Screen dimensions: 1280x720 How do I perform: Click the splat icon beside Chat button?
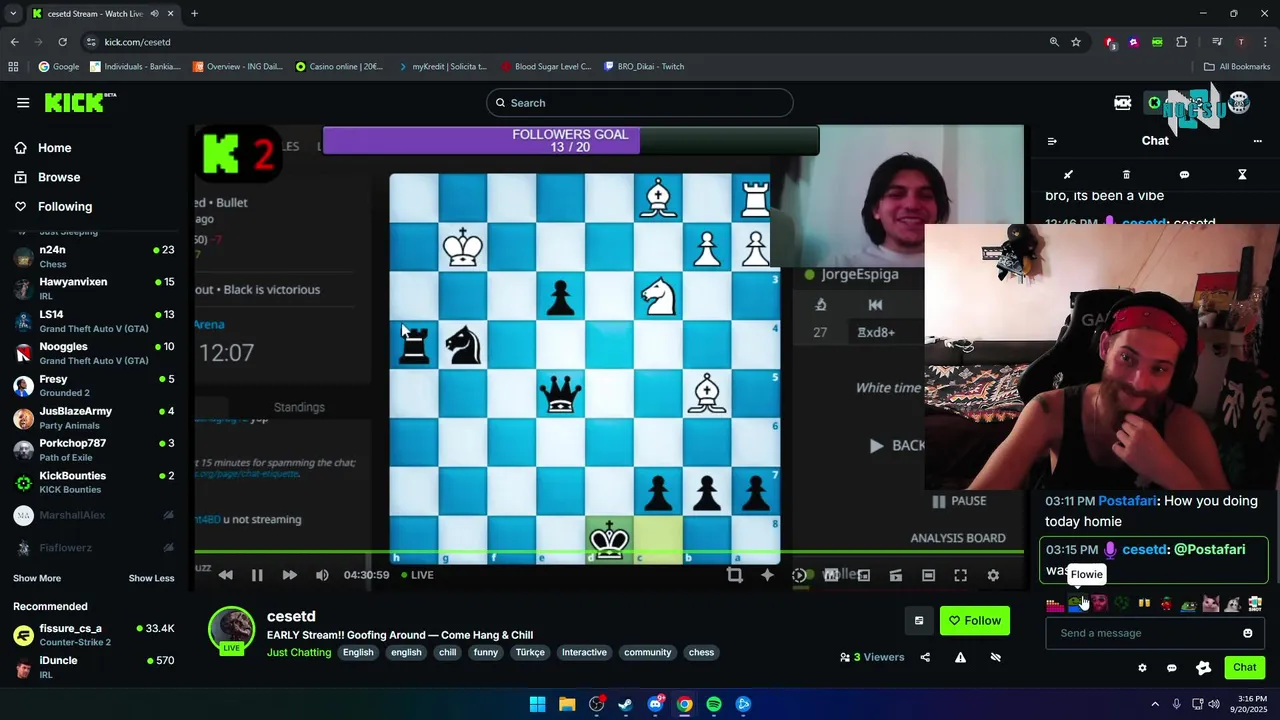(1204, 668)
